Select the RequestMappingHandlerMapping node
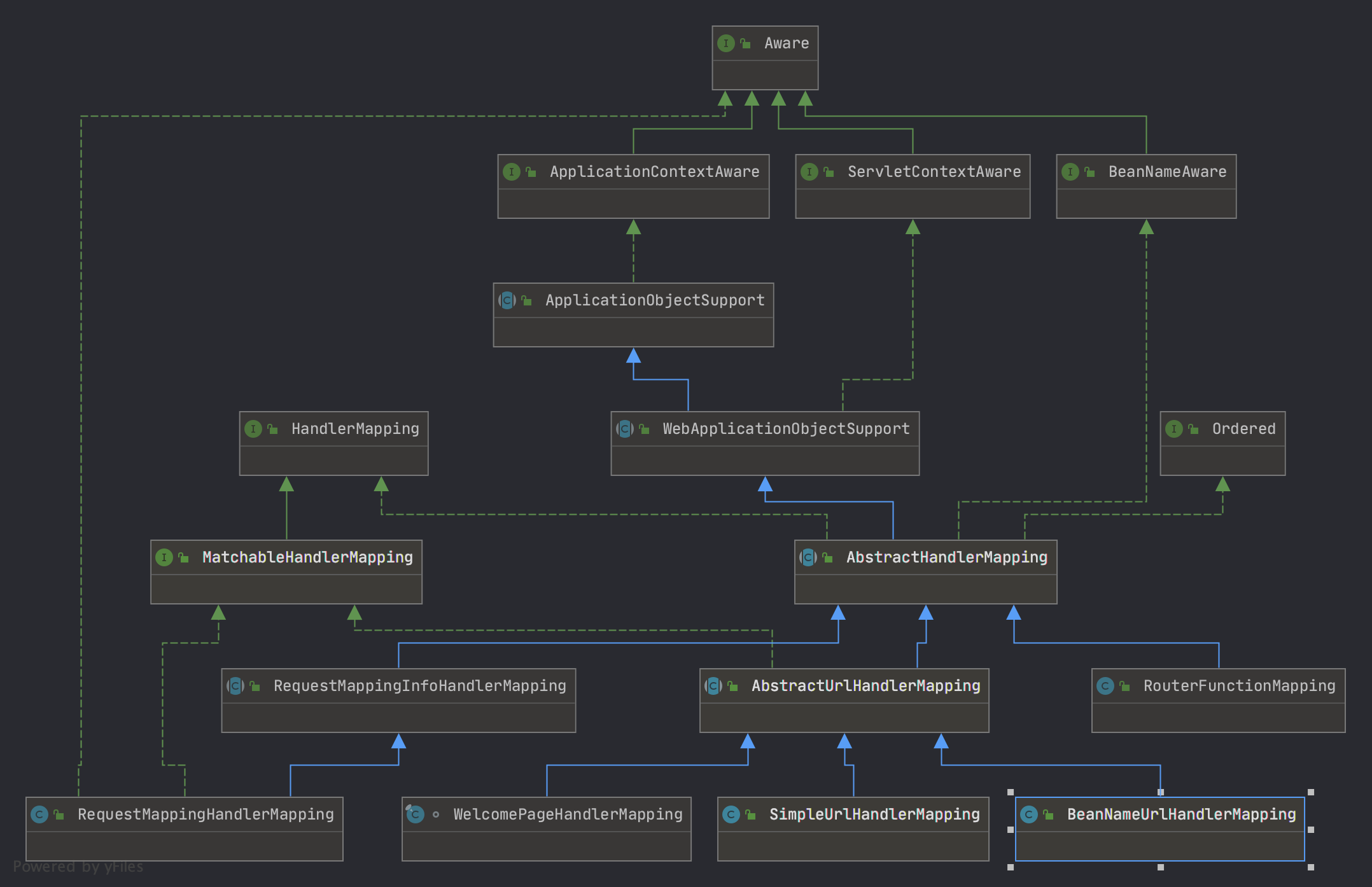Viewport: 1372px width, 887px height. pyautogui.click(x=185, y=829)
